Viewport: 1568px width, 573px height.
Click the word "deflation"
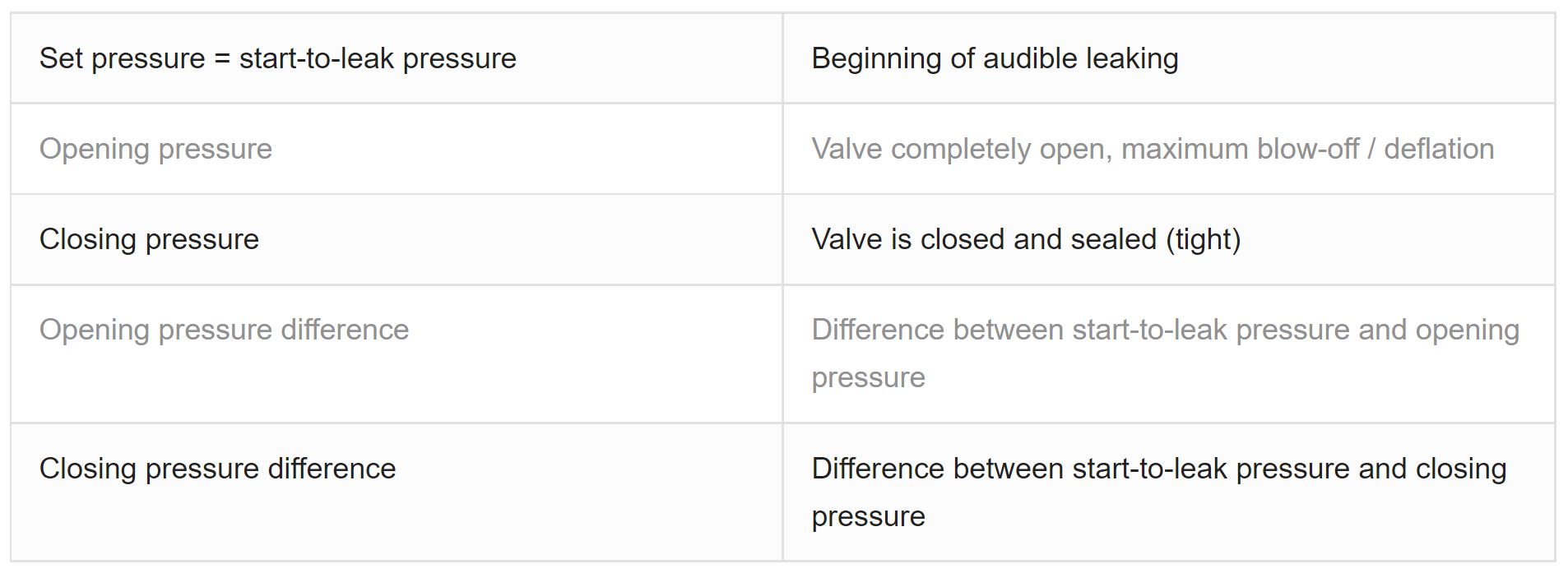1439,149
